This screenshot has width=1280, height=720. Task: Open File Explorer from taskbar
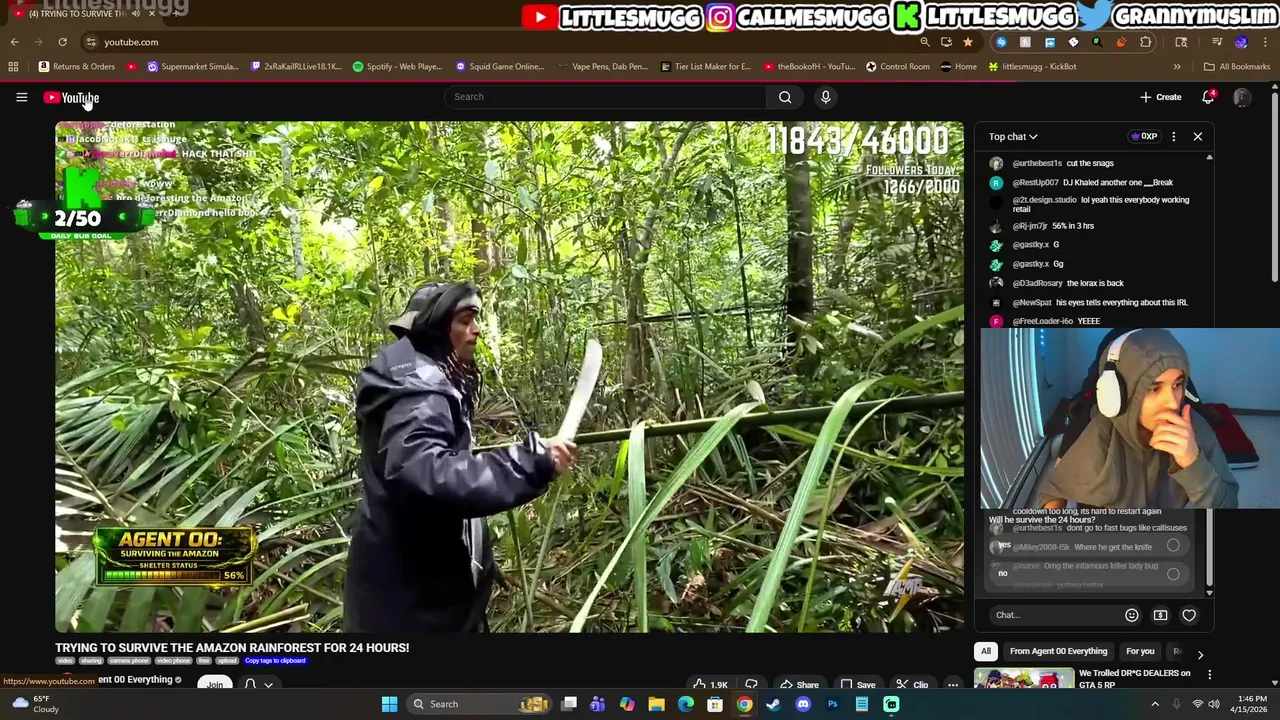656,704
